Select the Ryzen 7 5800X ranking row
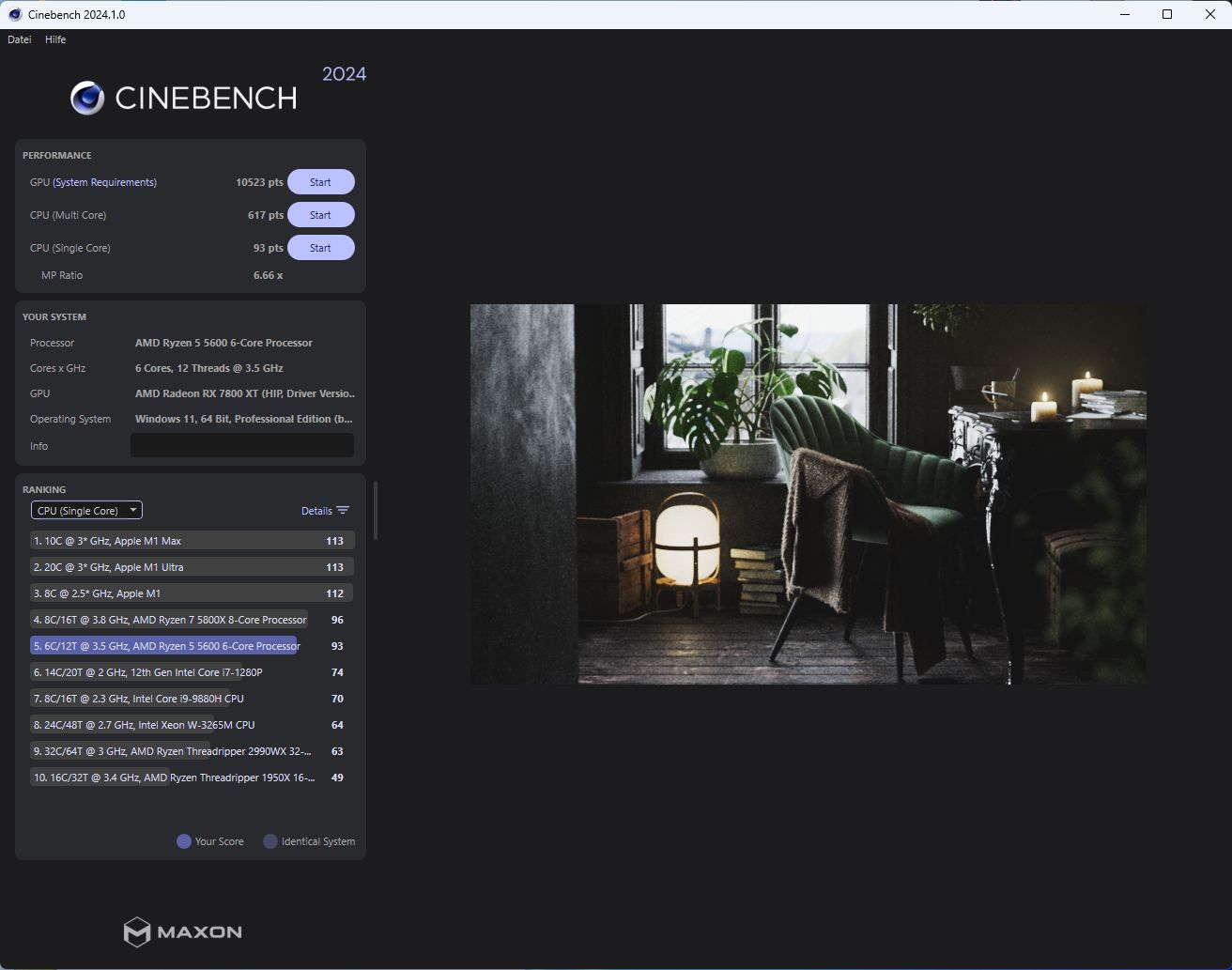The height and width of the screenshot is (970, 1232). (x=192, y=620)
